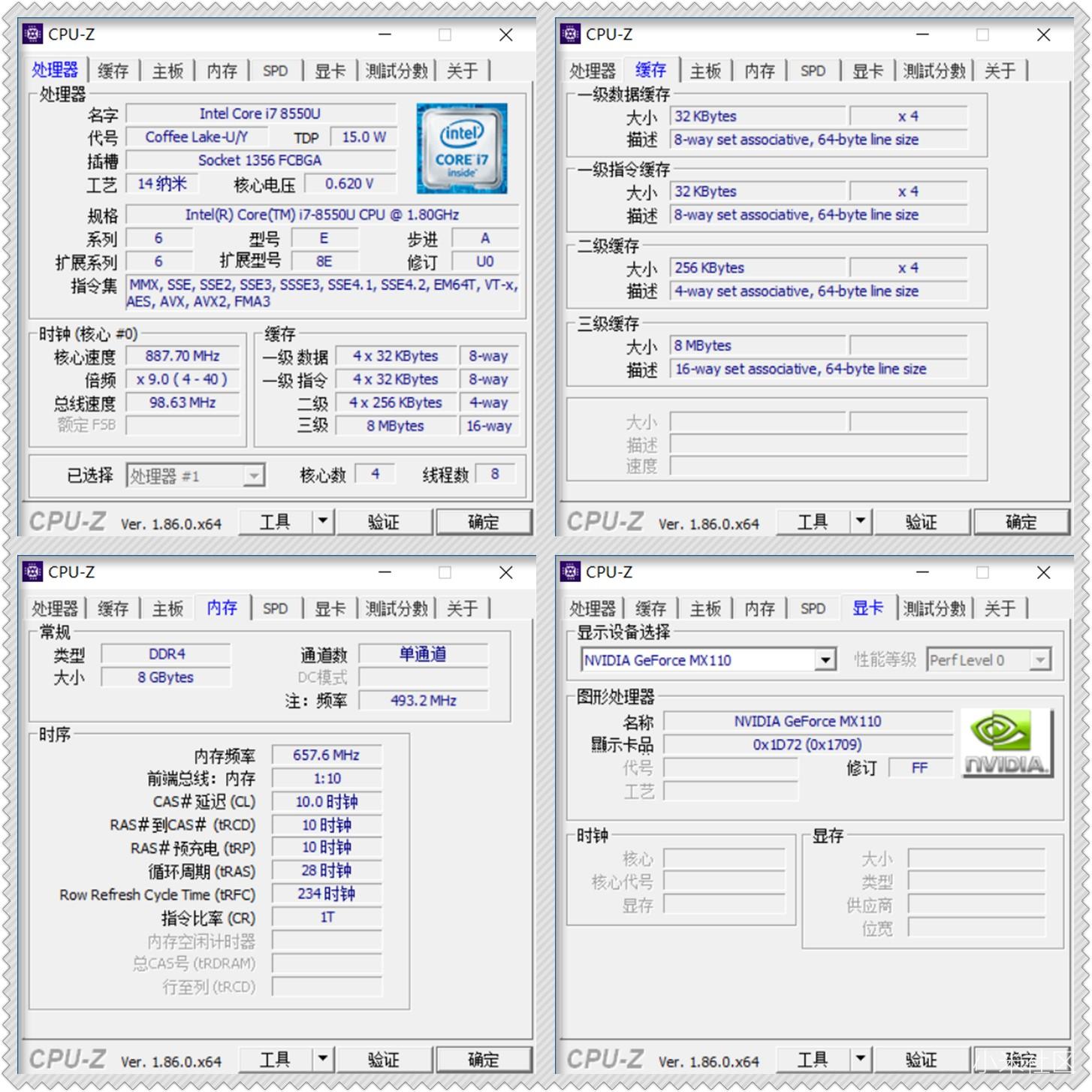The height and width of the screenshot is (1092, 1092).
Task: Click the Coffee Lake-U/Y codename value
Action: click(x=197, y=137)
